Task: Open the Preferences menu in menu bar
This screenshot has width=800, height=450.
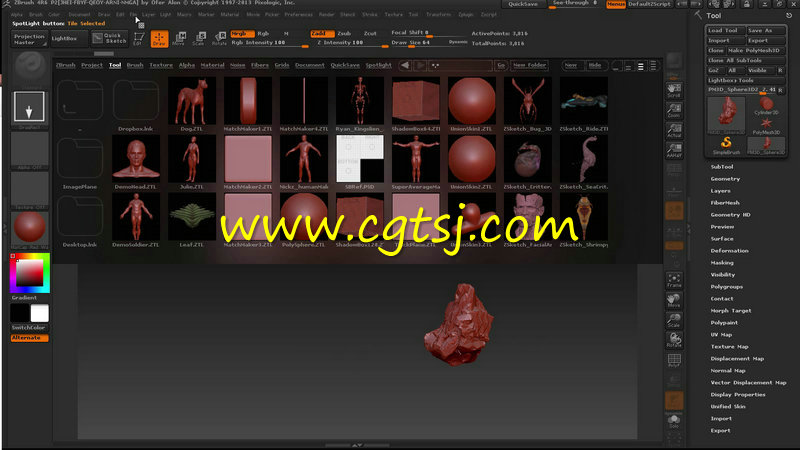Action: point(298,15)
